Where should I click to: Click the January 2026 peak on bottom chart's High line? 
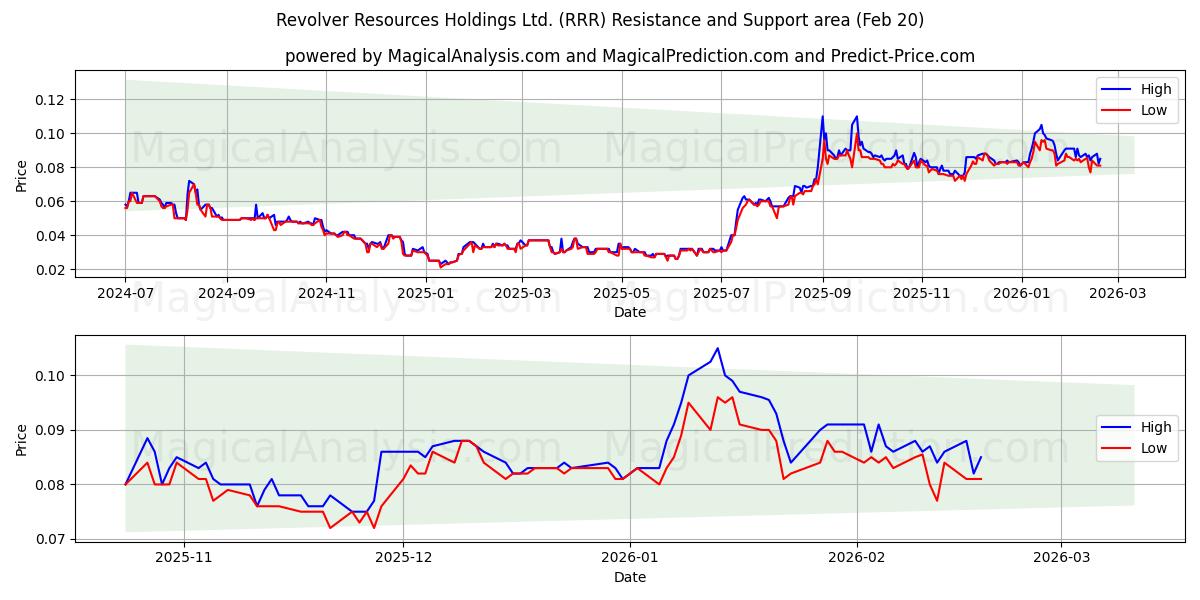click(717, 348)
